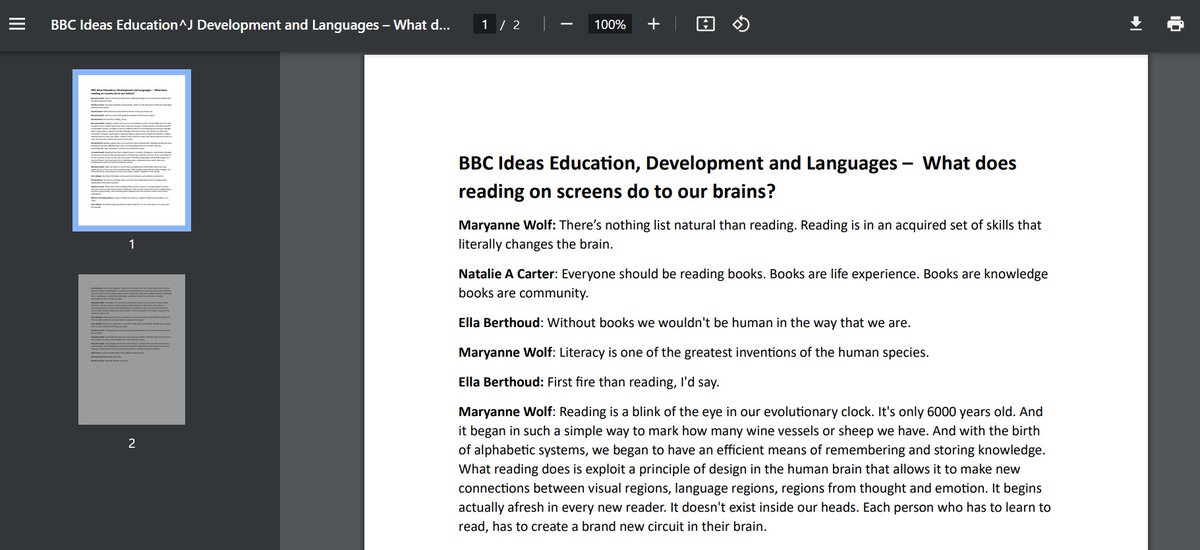The image size is (1200, 550).
Task: Toggle the sidebar with the hamburger menu icon
Action: 16,24
